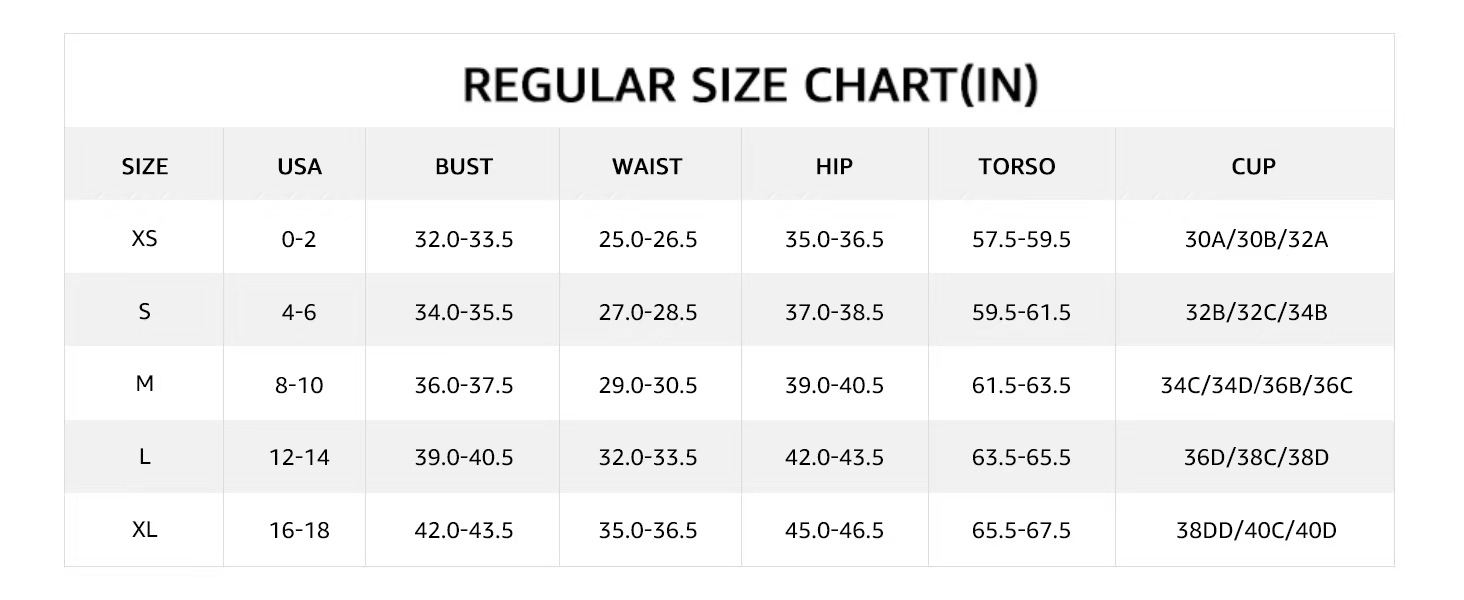Click the CUP column header
The image size is (1464, 600).
[x=1254, y=166]
